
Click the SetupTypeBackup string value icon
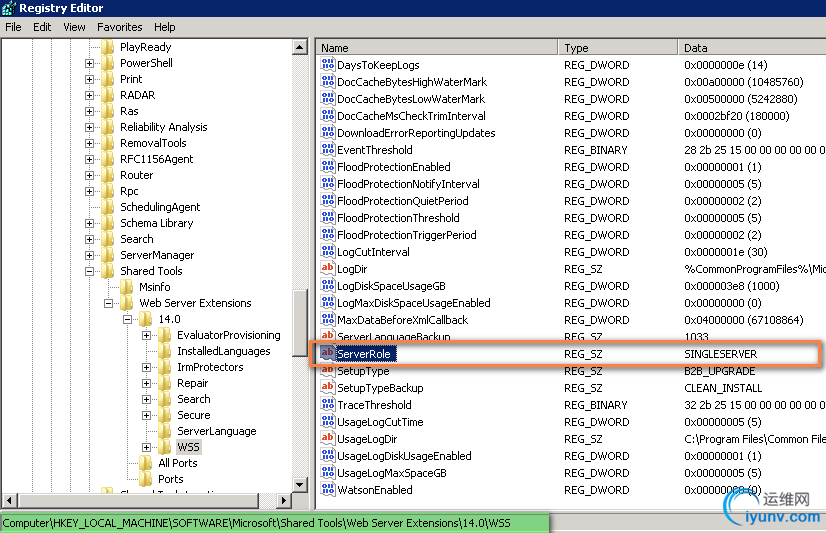pyautogui.click(x=328, y=387)
